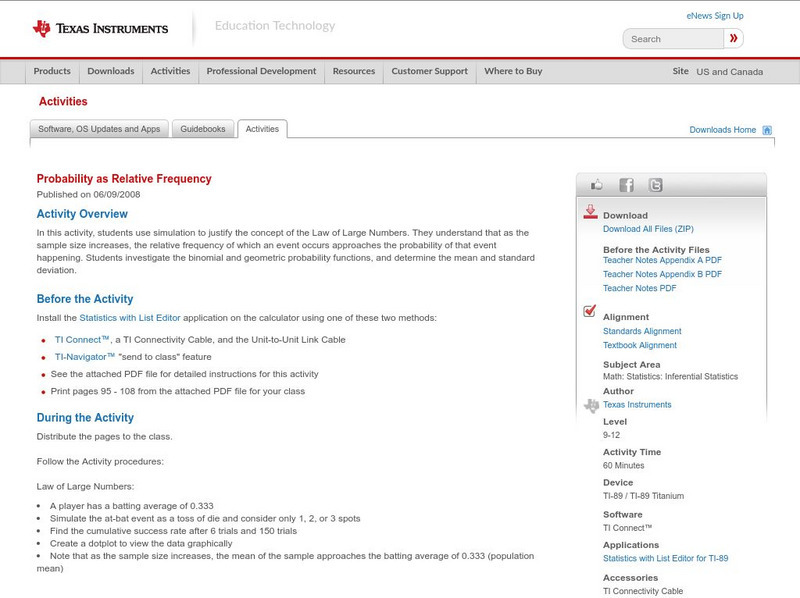Click the TI-89 / TI-89 Titanium device text
This screenshot has width=800, height=598.
click(643, 496)
